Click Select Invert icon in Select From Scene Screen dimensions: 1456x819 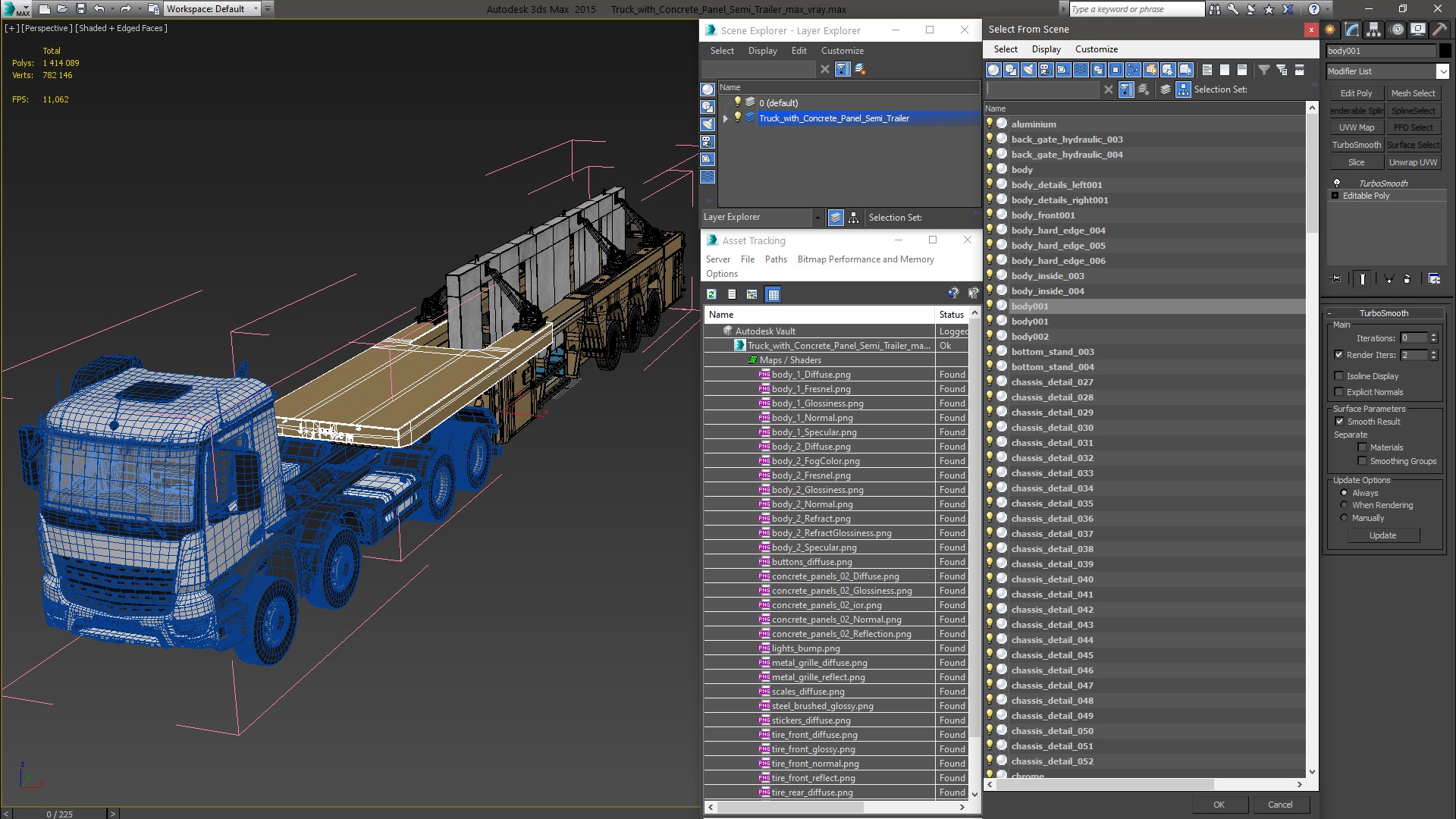point(1242,70)
